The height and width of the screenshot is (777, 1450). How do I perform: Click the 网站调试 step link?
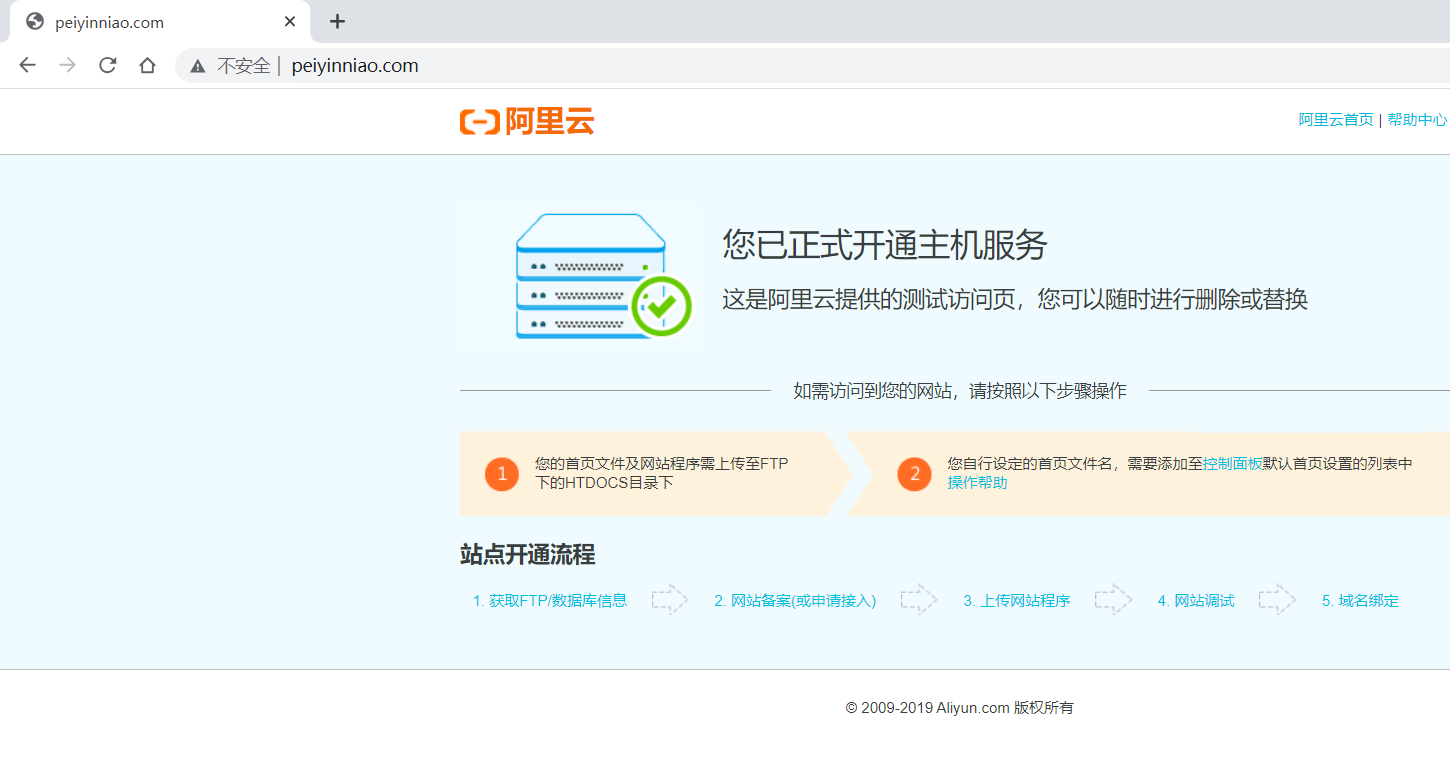point(1196,600)
